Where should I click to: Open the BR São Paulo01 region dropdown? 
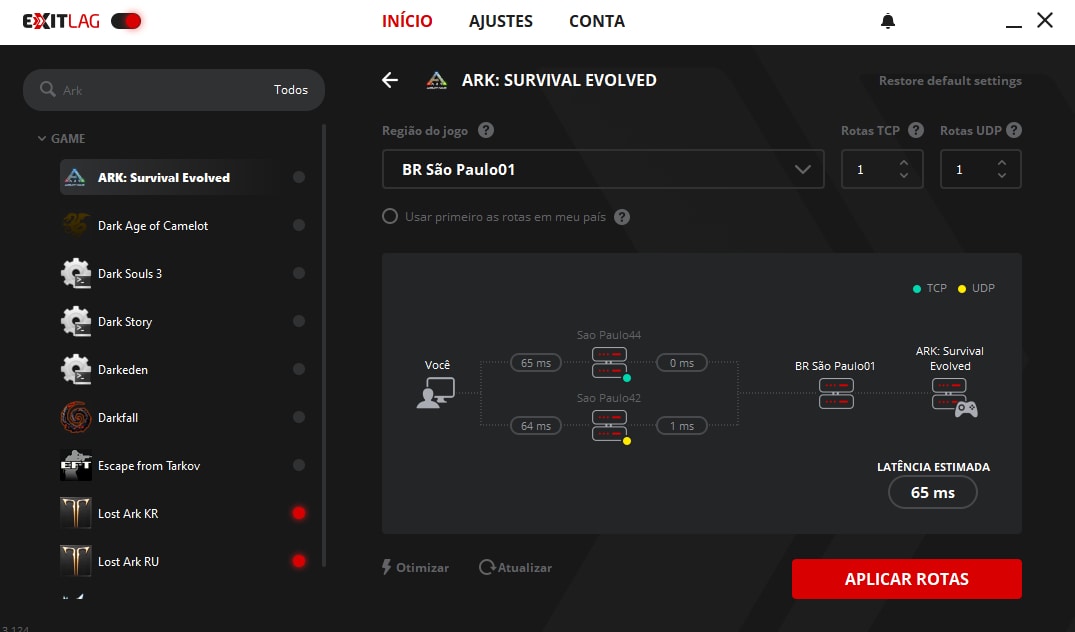pyautogui.click(x=603, y=170)
